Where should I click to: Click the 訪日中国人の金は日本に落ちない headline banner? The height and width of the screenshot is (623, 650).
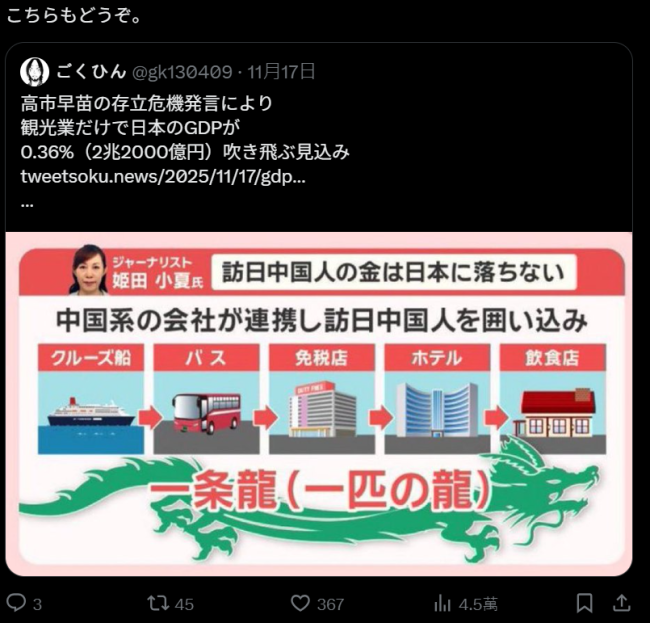[393, 272]
